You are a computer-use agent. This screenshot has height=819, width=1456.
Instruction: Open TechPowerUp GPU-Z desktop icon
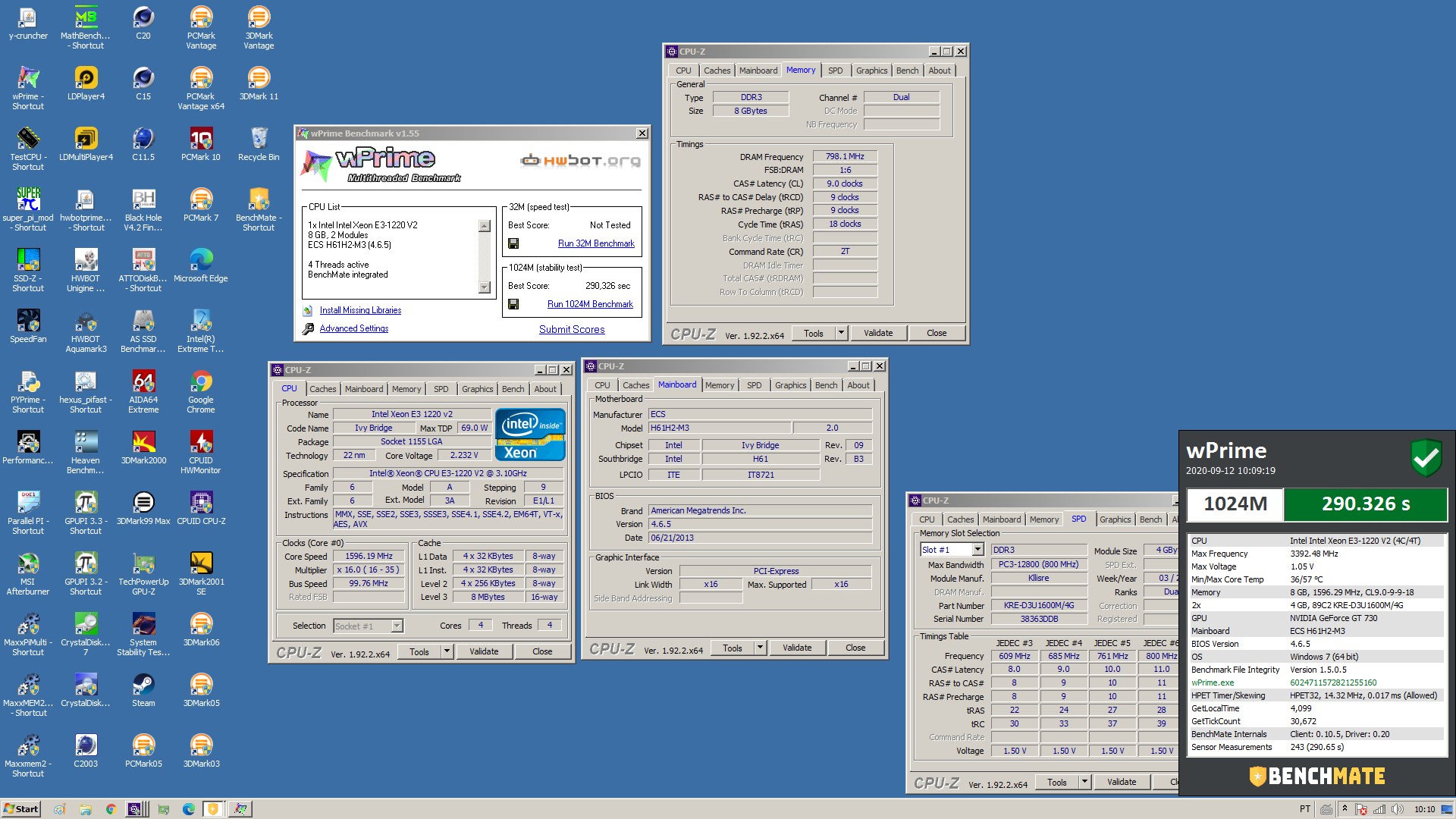tap(143, 574)
